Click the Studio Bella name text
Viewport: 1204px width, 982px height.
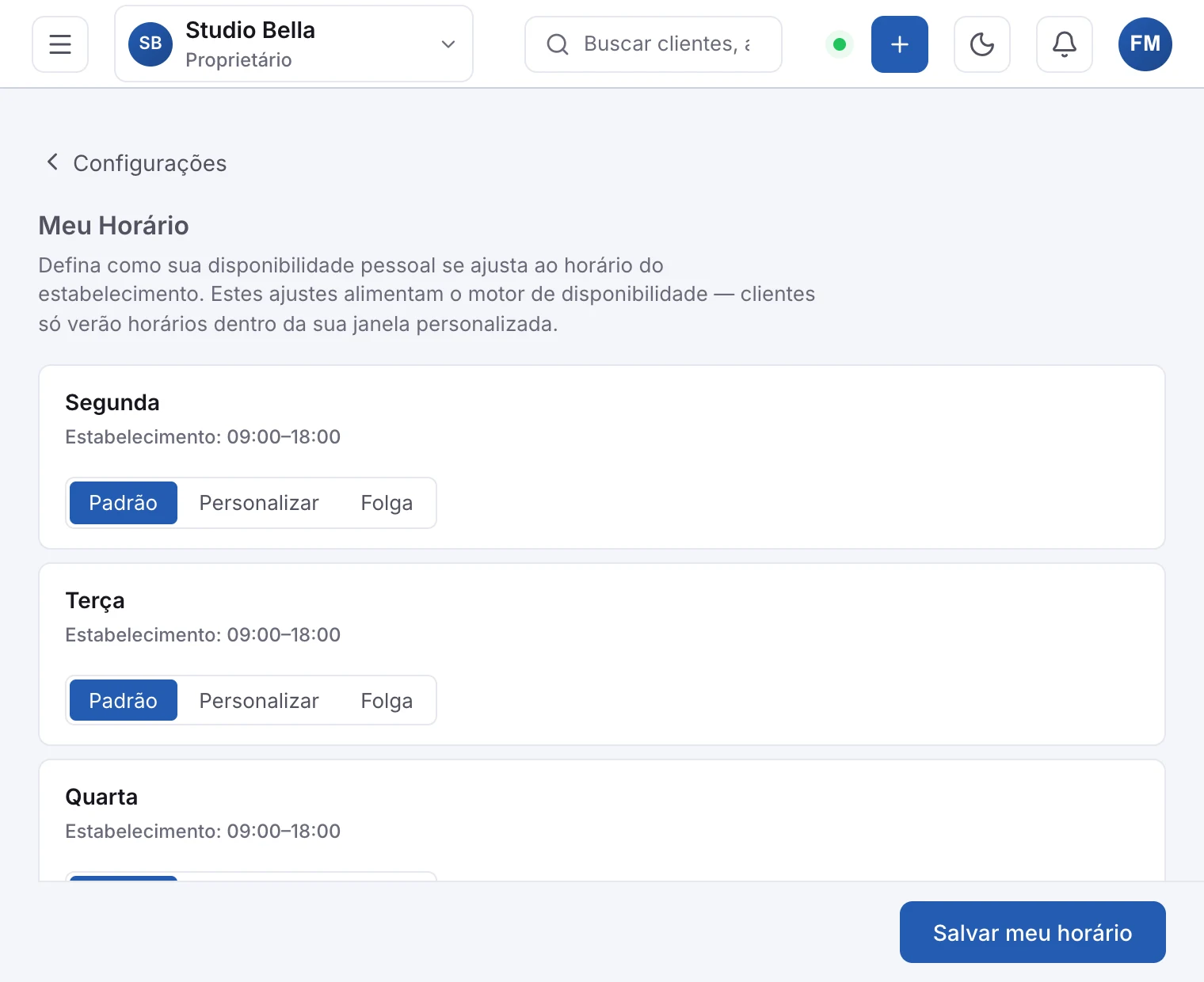click(250, 30)
